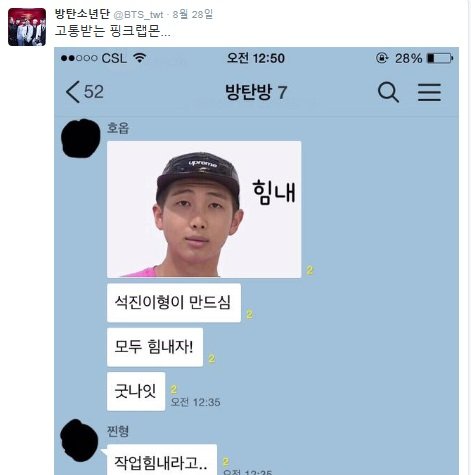The image size is (471, 475).
Task: Click the BTS_twt tweet avatar
Action: coord(27,27)
